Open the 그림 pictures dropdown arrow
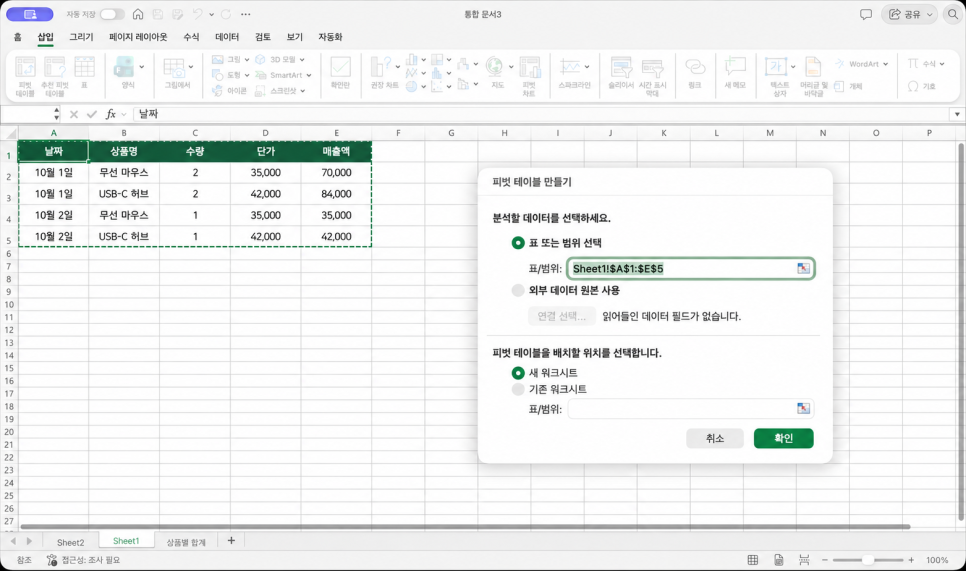The height and width of the screenshot is (571, 966). click(247, 60)
